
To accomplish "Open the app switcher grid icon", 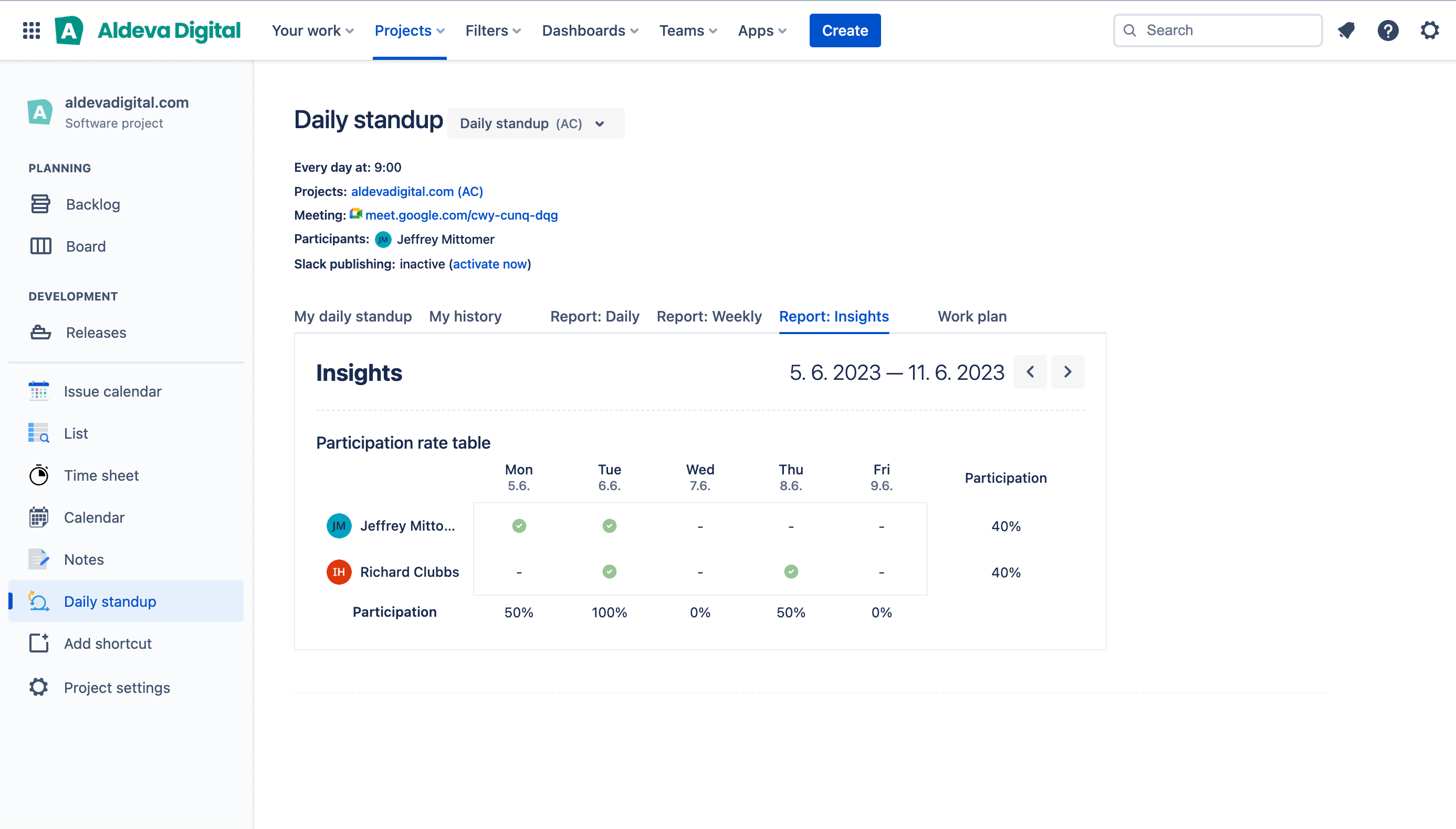I will point(32,30).
